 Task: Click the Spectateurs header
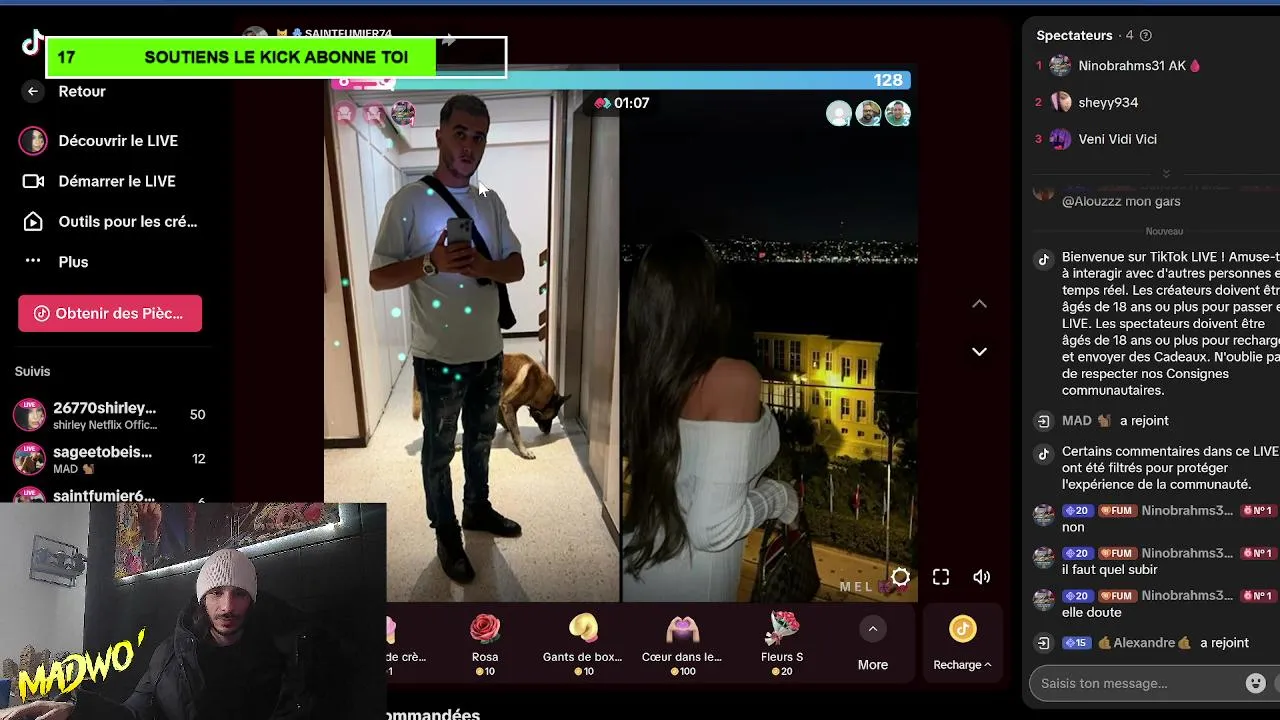pyautogui.click(x=1074, y=35)
